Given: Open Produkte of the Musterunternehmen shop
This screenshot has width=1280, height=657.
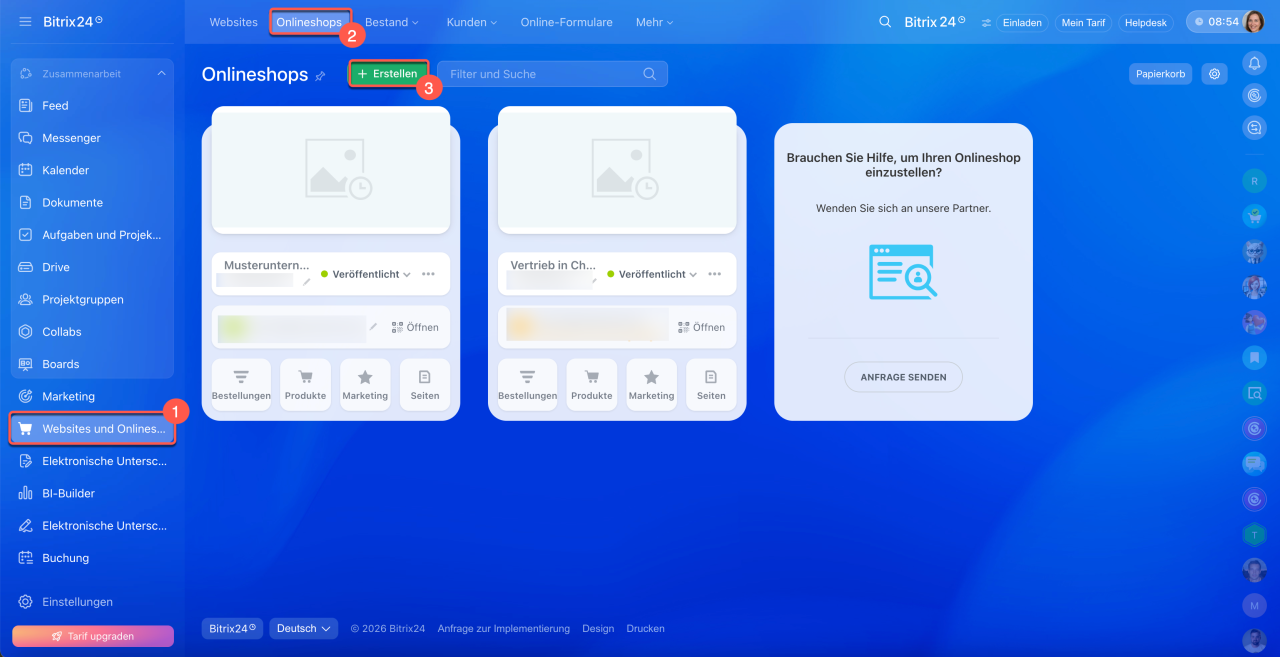Looking at the screenshot, I should pos(305,384).
